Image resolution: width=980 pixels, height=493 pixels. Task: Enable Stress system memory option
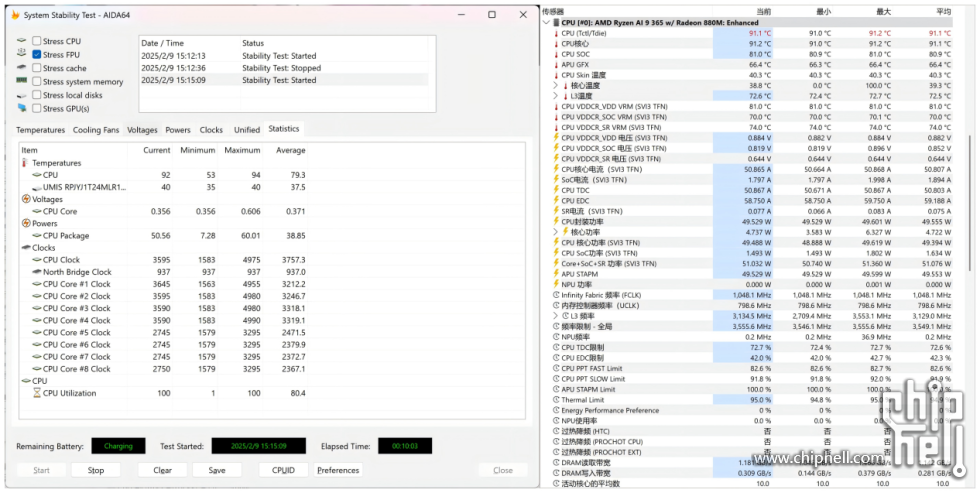click(37, 82)
